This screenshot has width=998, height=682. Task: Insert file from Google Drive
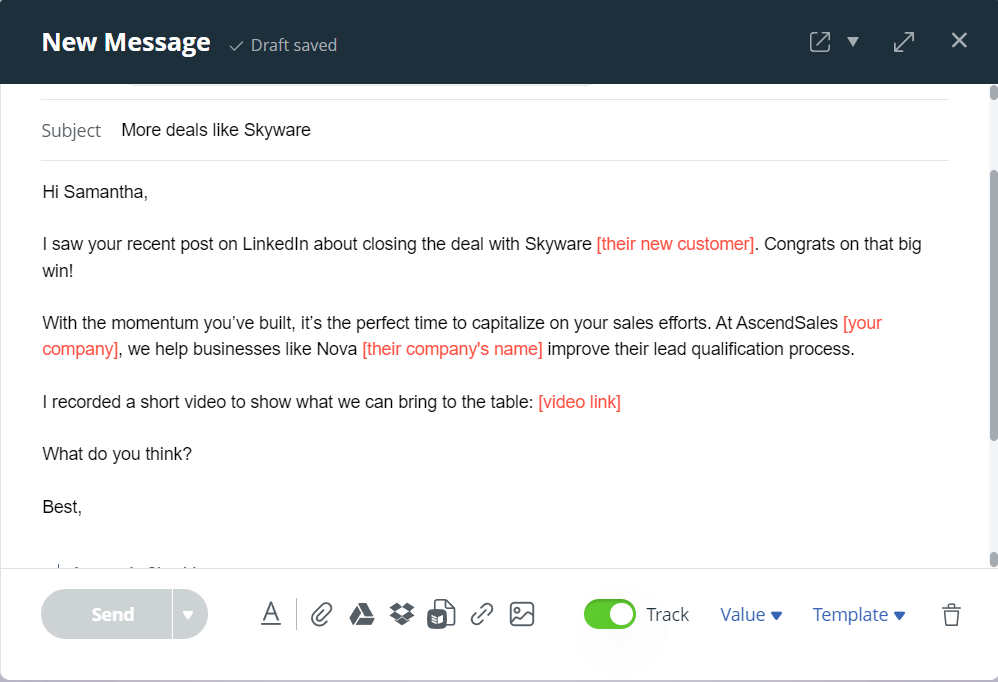362,615
